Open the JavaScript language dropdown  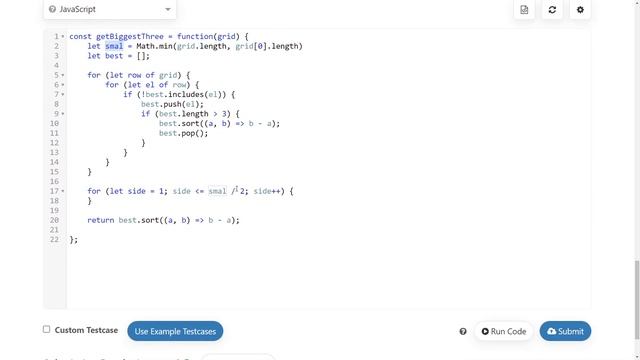pos(110,9)
